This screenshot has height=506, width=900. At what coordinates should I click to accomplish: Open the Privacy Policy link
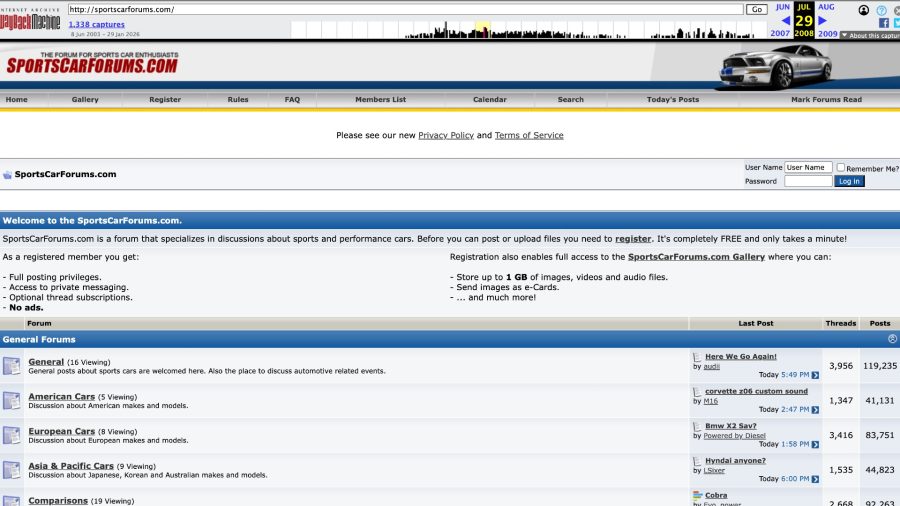coord(446,136)
